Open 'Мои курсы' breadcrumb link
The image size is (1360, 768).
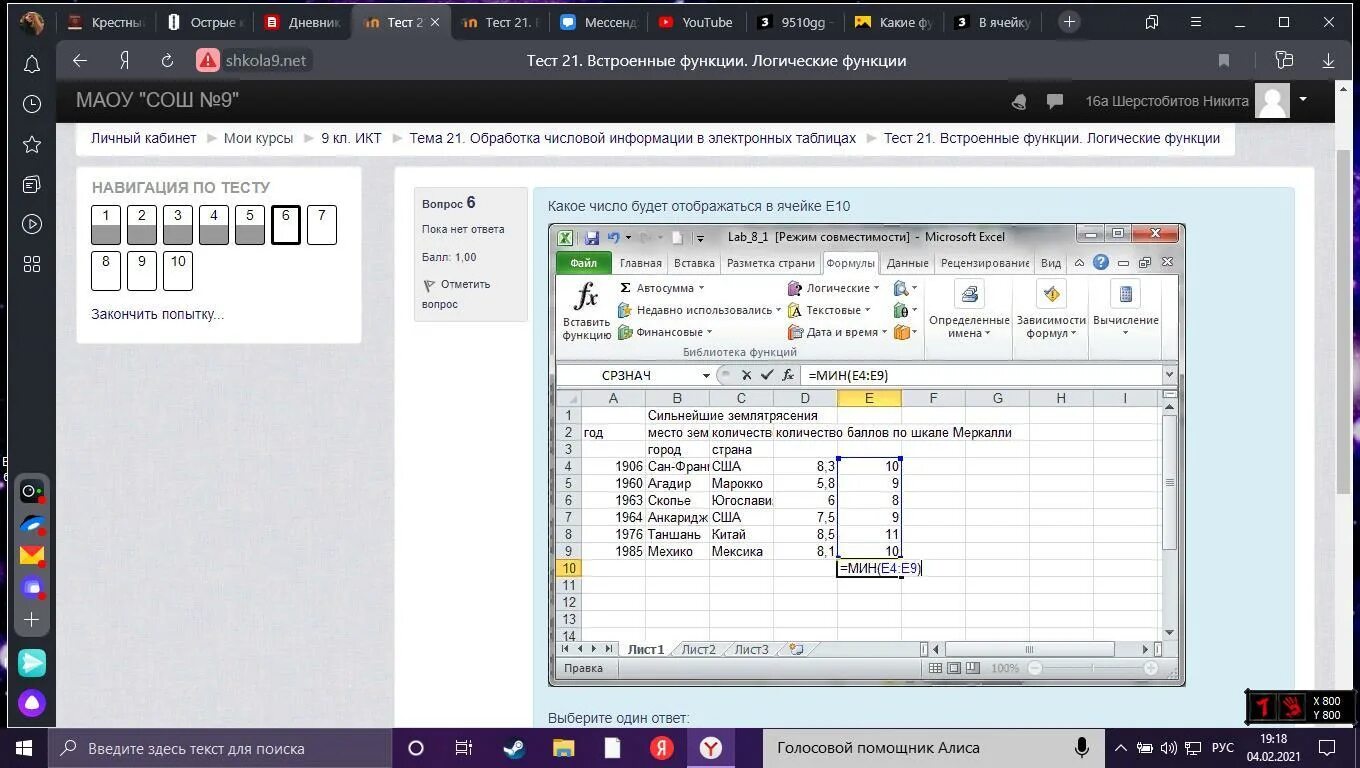pos(259,138)
